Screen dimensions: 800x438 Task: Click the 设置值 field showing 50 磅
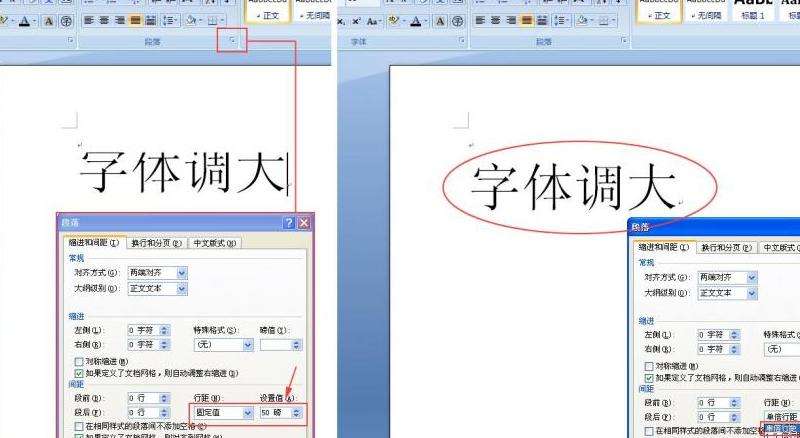tap(275, 412)
